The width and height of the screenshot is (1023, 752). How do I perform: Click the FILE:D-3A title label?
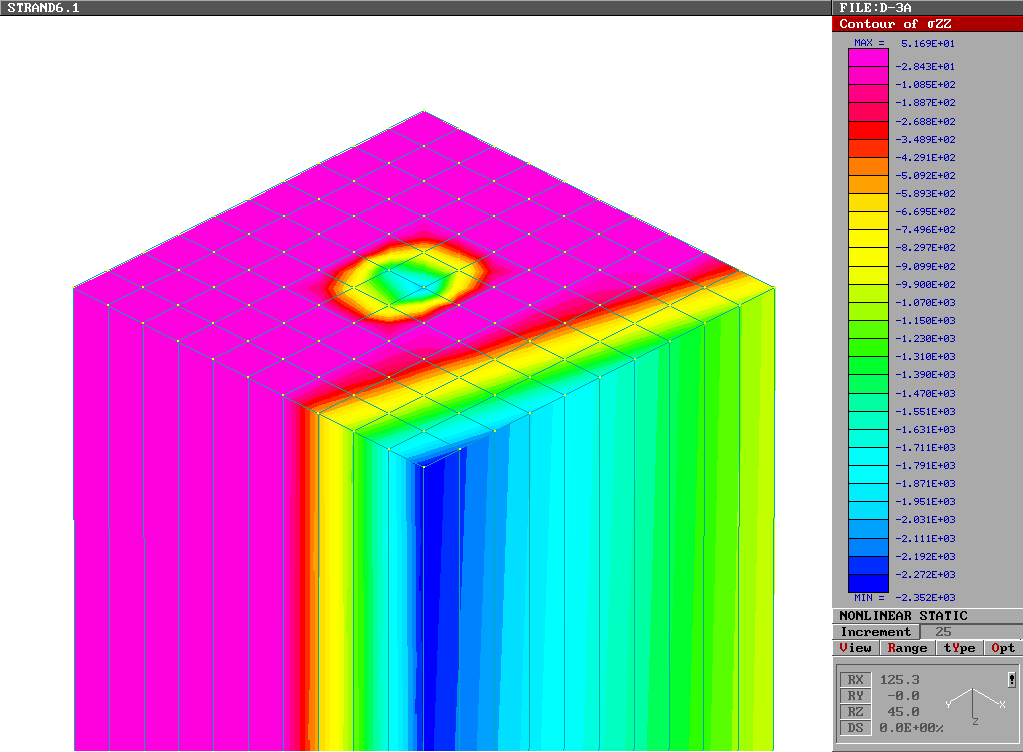click(x=876, y=8)
